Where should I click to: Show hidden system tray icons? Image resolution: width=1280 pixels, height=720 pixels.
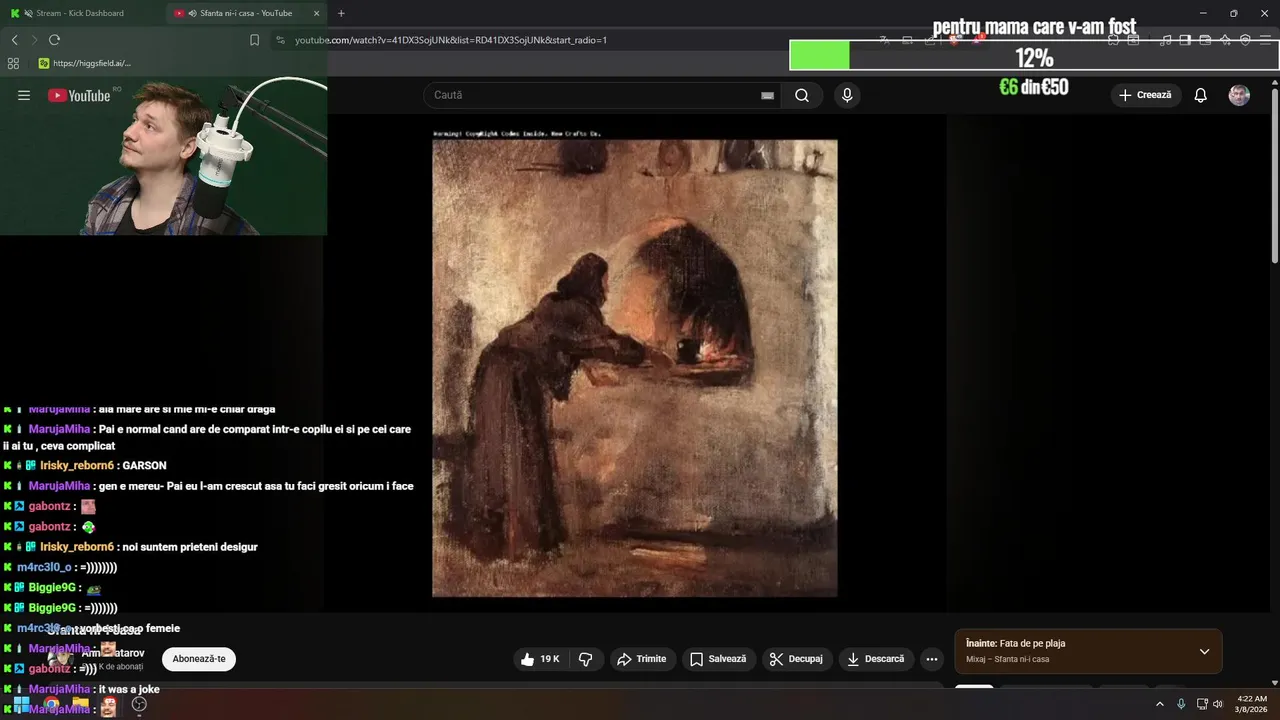(x=1160, y=704)
